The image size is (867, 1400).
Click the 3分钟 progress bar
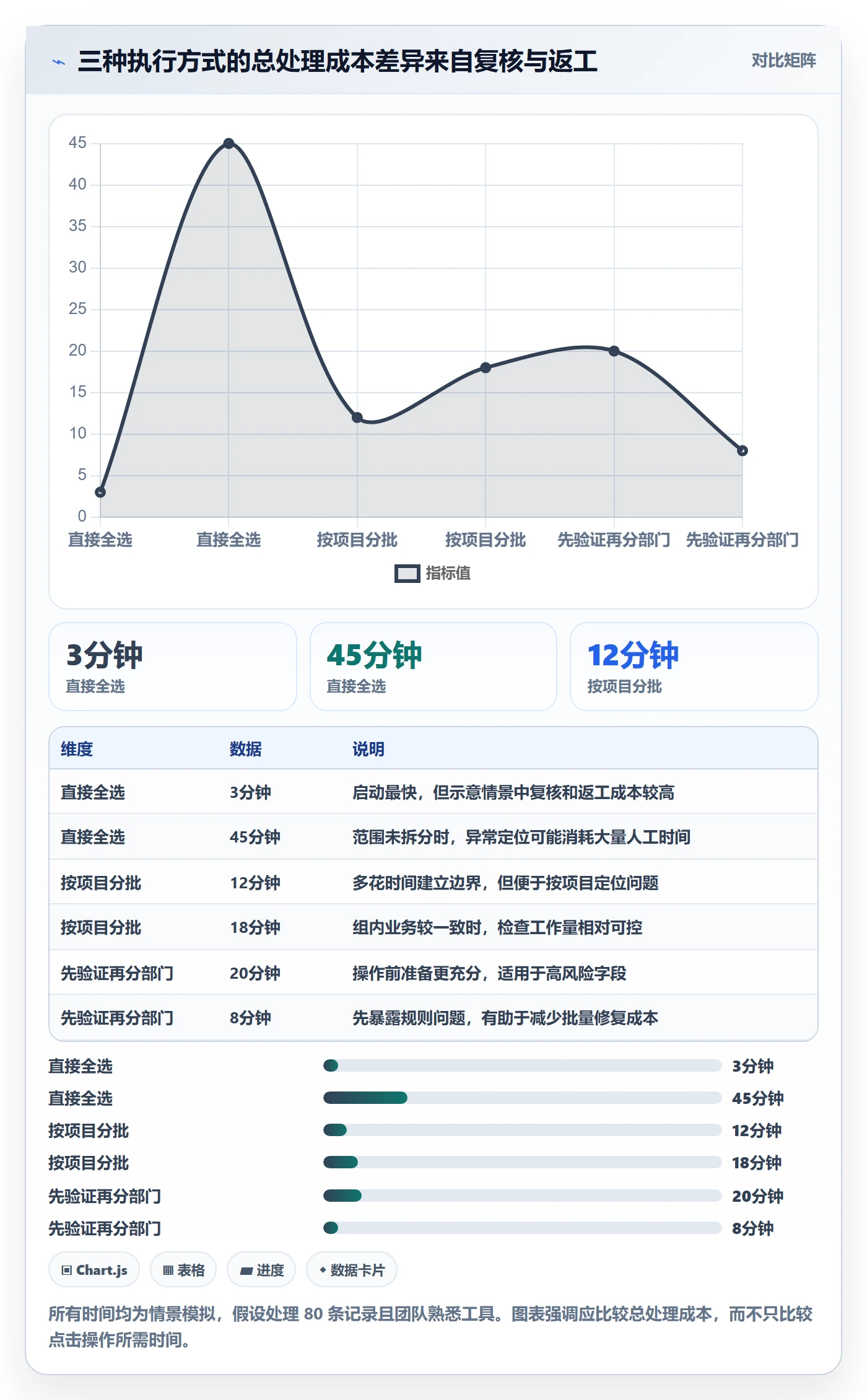[522, 1065]
